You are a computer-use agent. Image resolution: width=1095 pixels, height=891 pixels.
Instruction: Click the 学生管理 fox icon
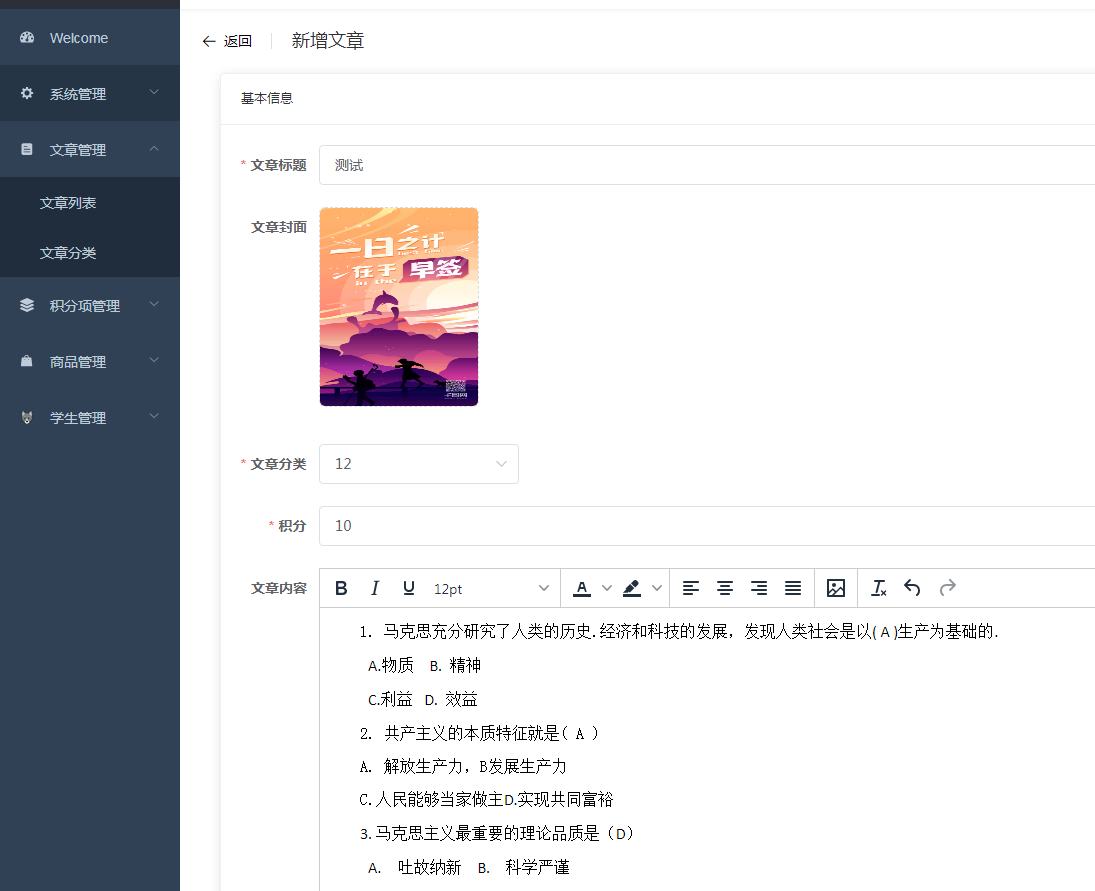tap(27, 418)
